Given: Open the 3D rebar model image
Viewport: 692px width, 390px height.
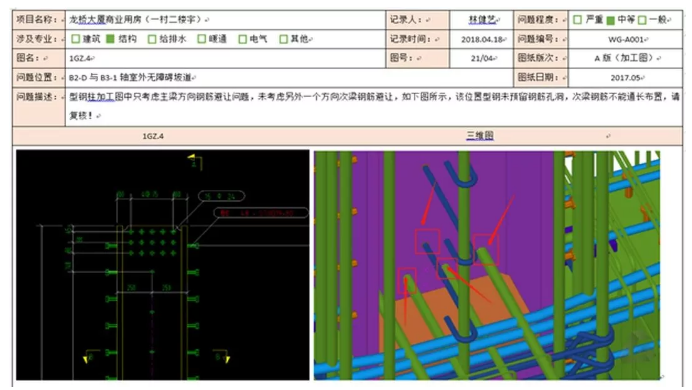Looking at the screenshot, I should click(487, 265).
